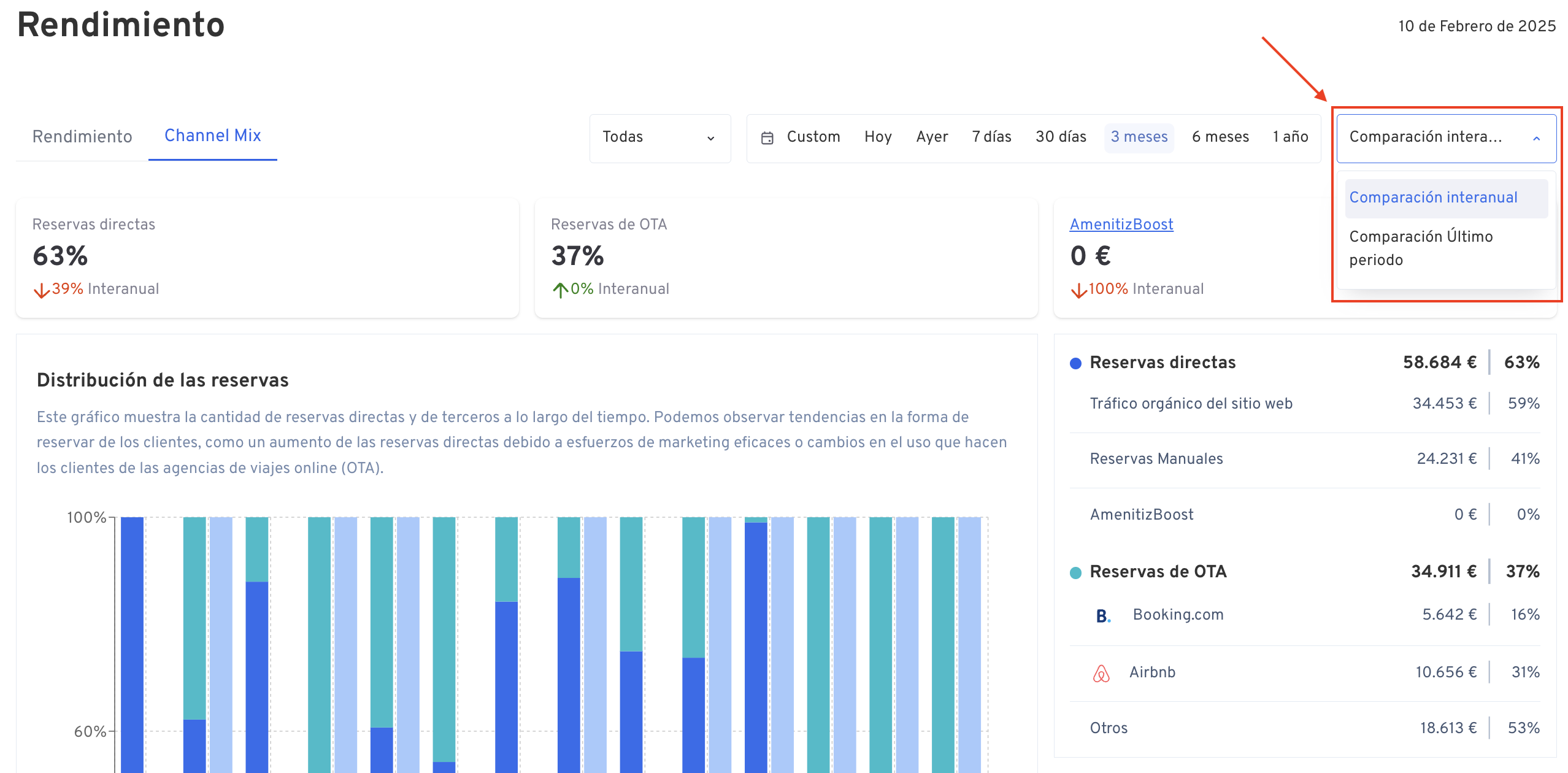The image size is (1568, 773).
Task: Click the Distribución de las reservas heading
Action: 163,380
